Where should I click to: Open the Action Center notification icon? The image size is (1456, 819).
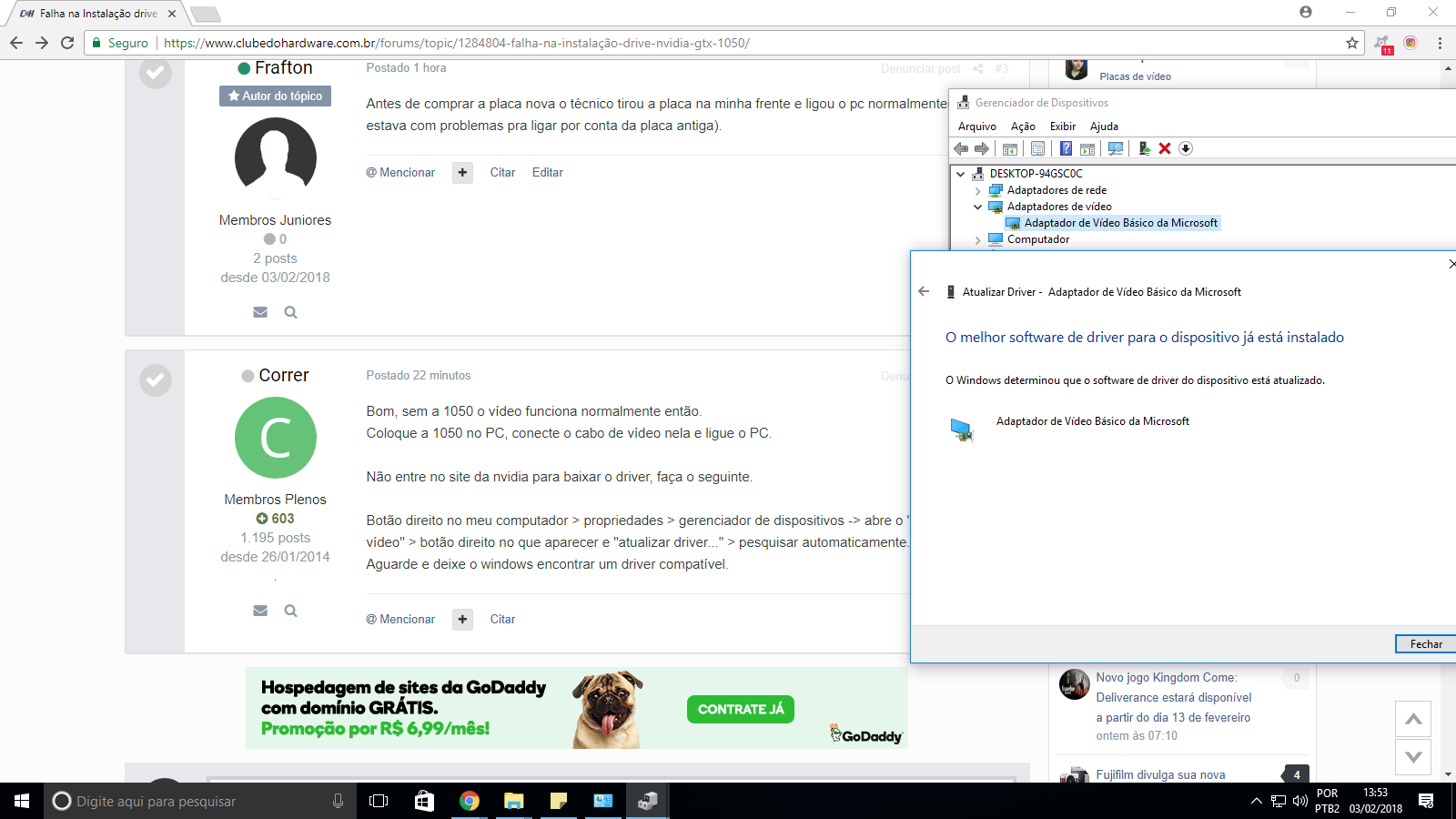tap(1426, 801)
